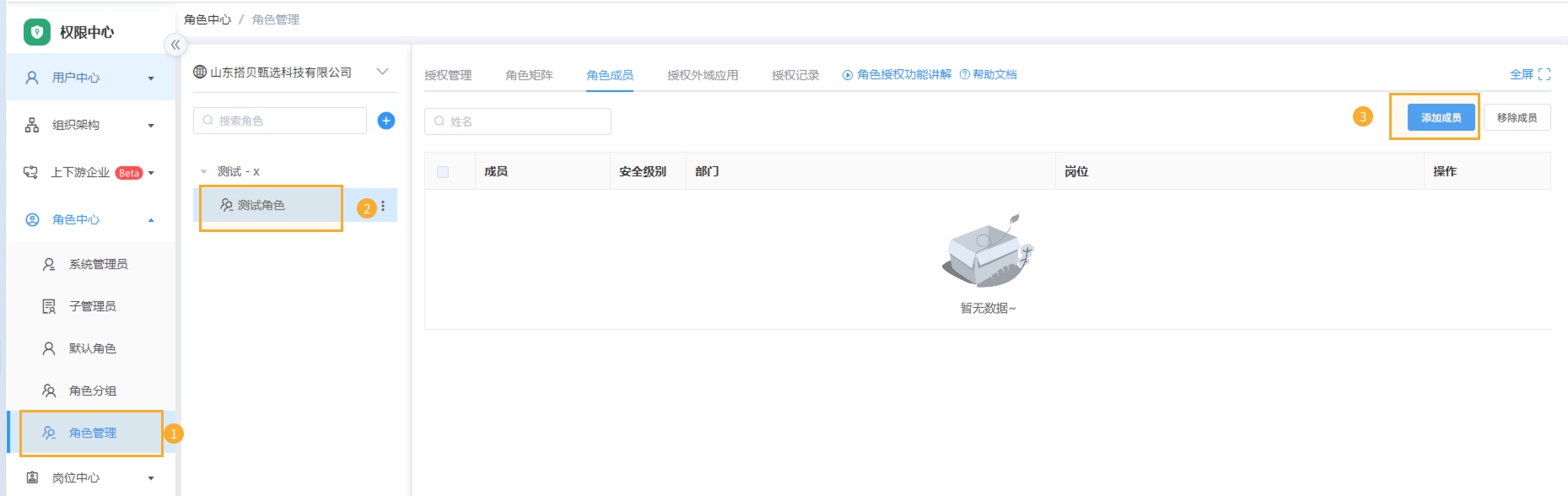The image size is (1568, 496).
Task: Click the 角色管理 icon in sidebar
Action: [x=49, y=433]
